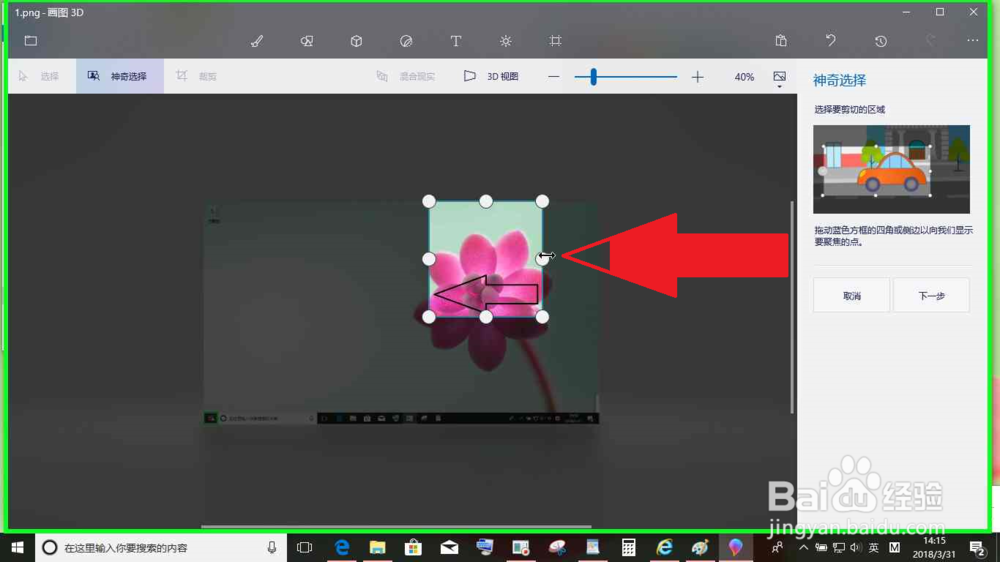1000x562 pixels.
Task: Click the top-left selection handle
Action: [429, 202]
